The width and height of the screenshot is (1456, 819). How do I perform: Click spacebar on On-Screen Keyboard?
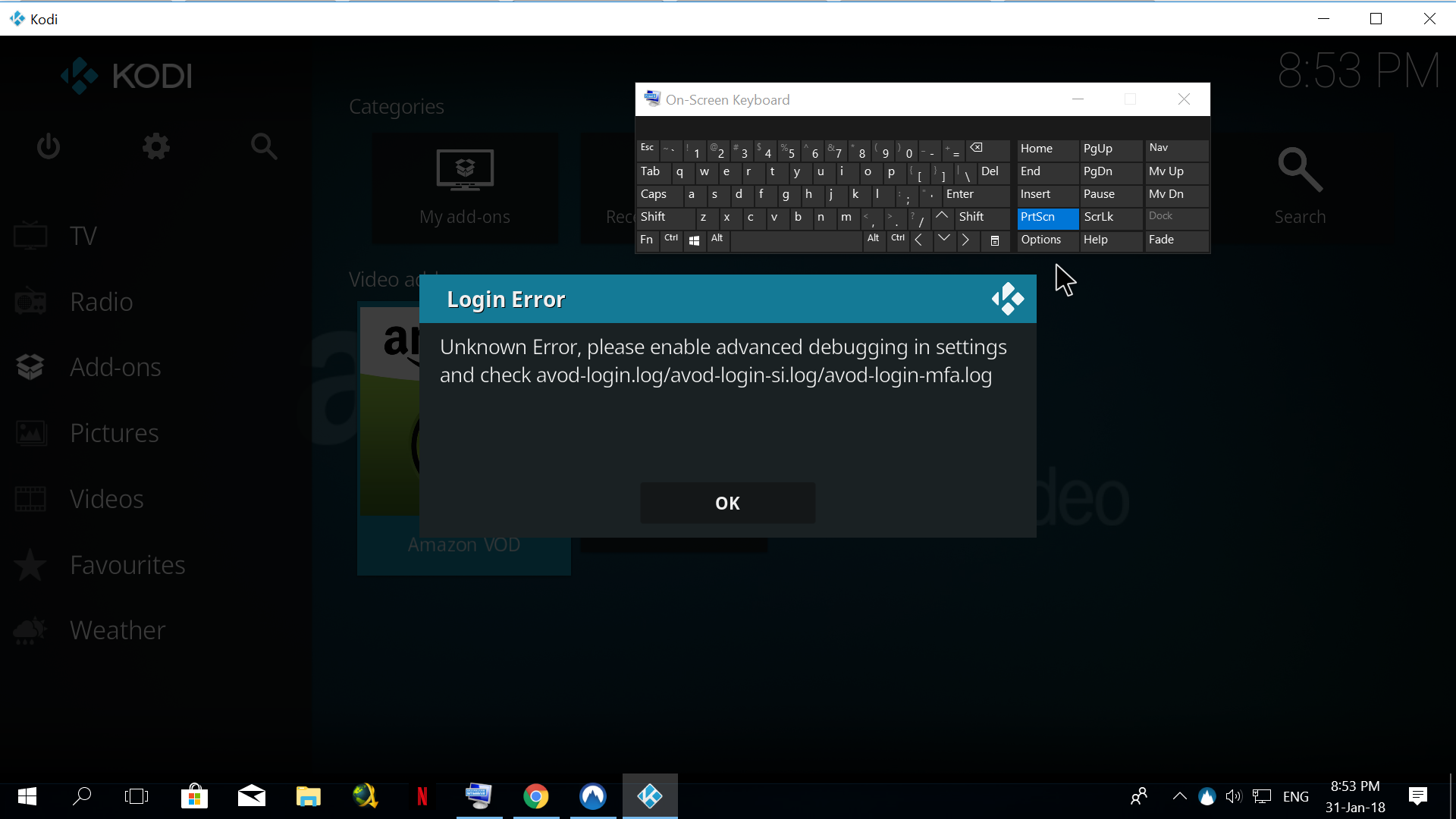point(795,240)
